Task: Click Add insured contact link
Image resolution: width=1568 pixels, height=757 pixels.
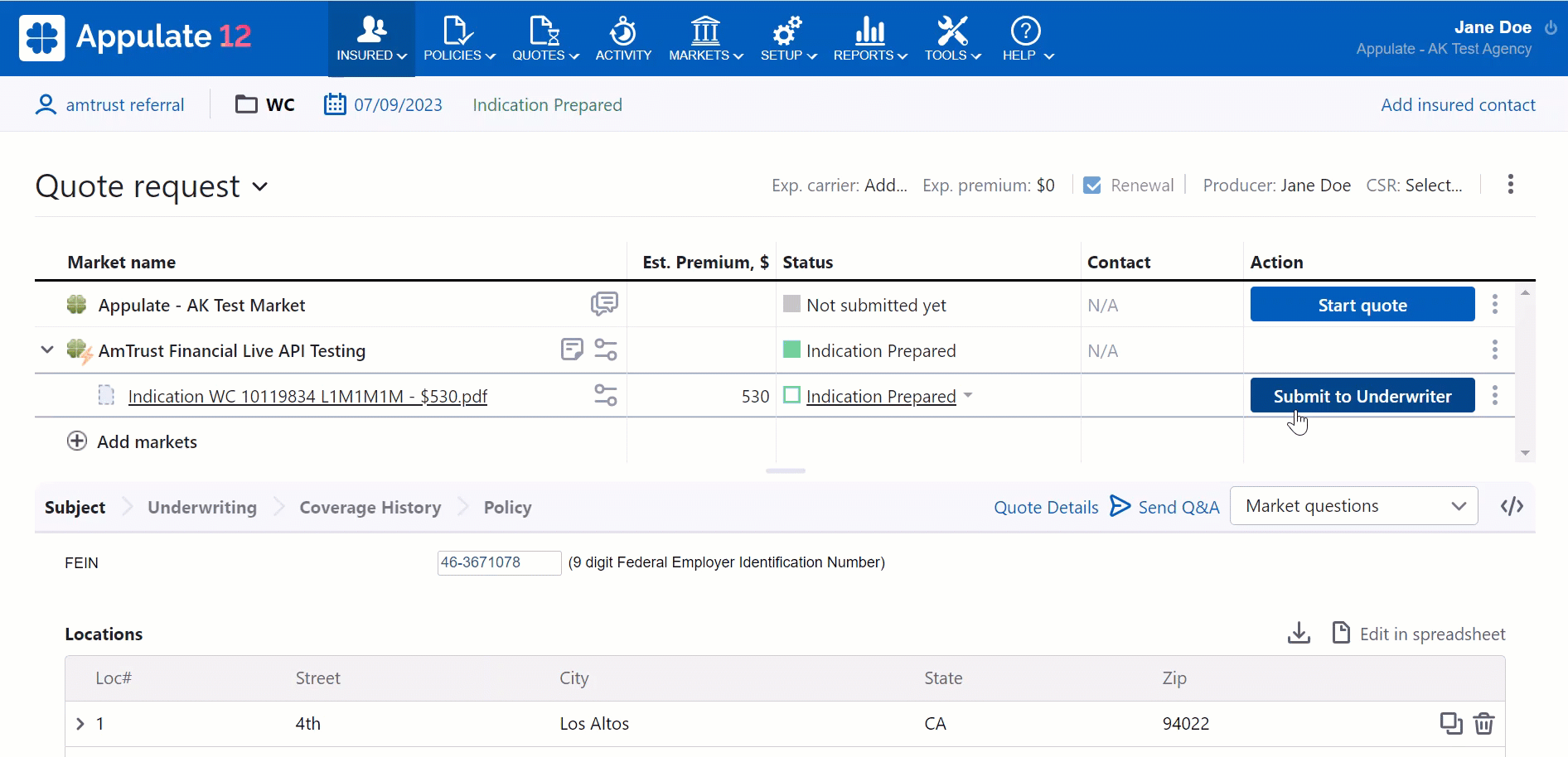Action: (1458, 105)
